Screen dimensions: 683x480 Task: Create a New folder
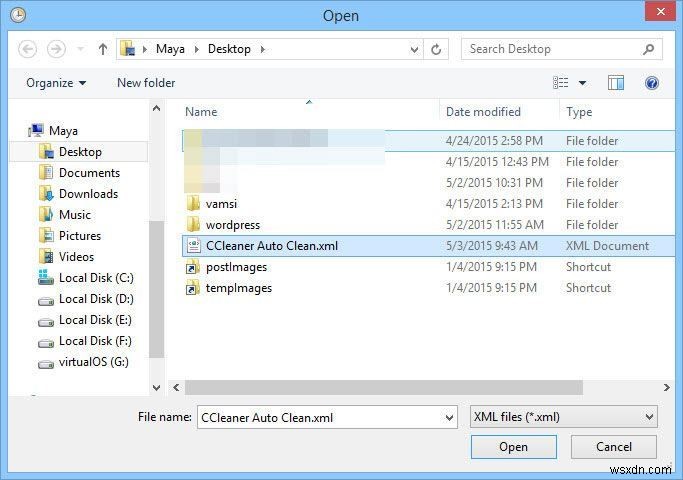click(x=146, y=83)
